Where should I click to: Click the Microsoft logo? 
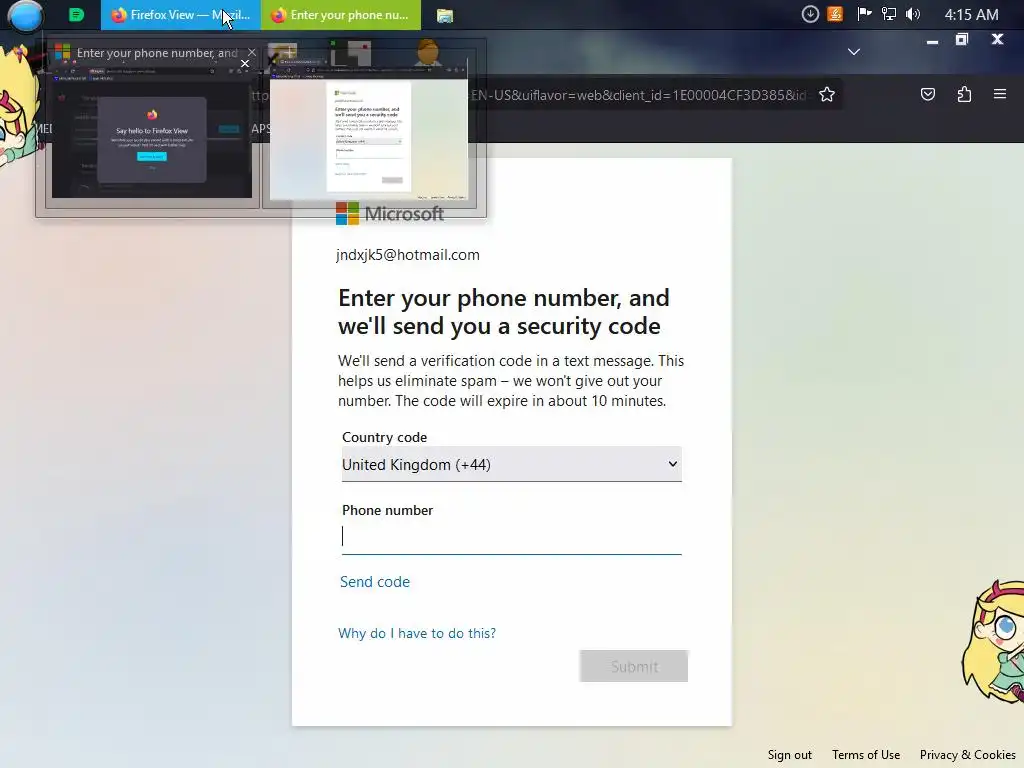click(x=390, y=214)
